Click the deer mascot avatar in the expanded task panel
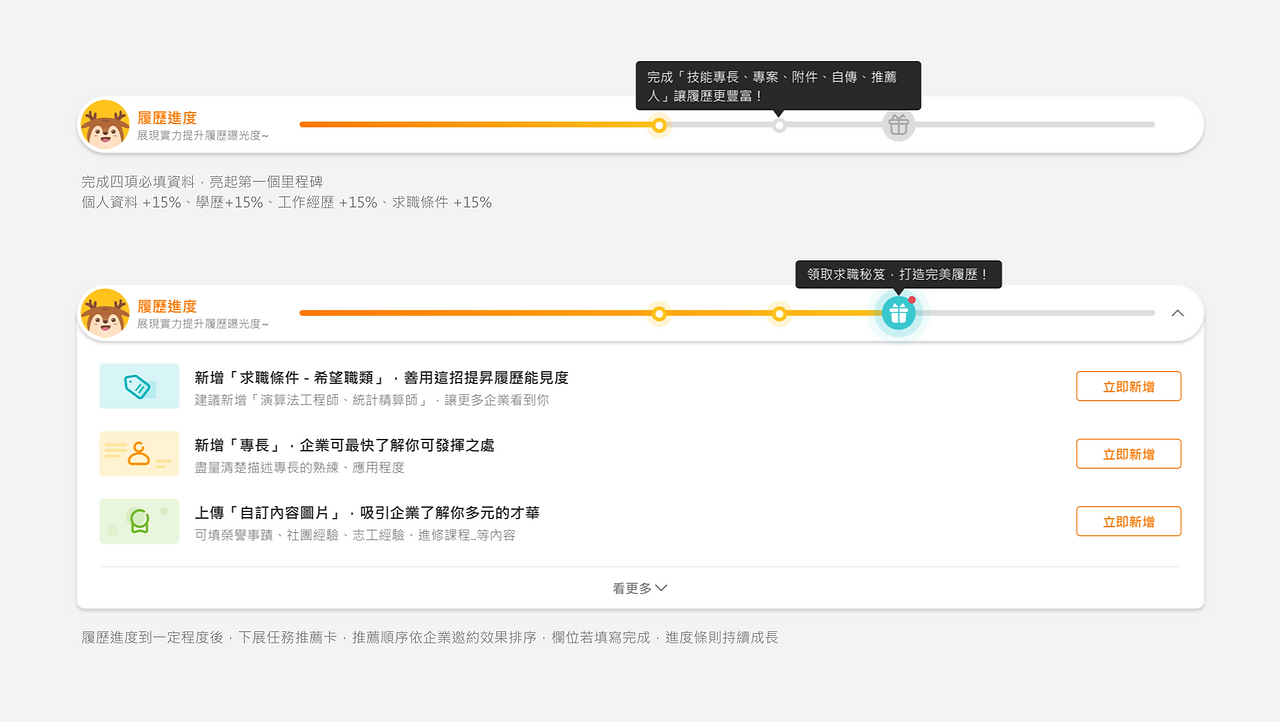 [105, 314]
